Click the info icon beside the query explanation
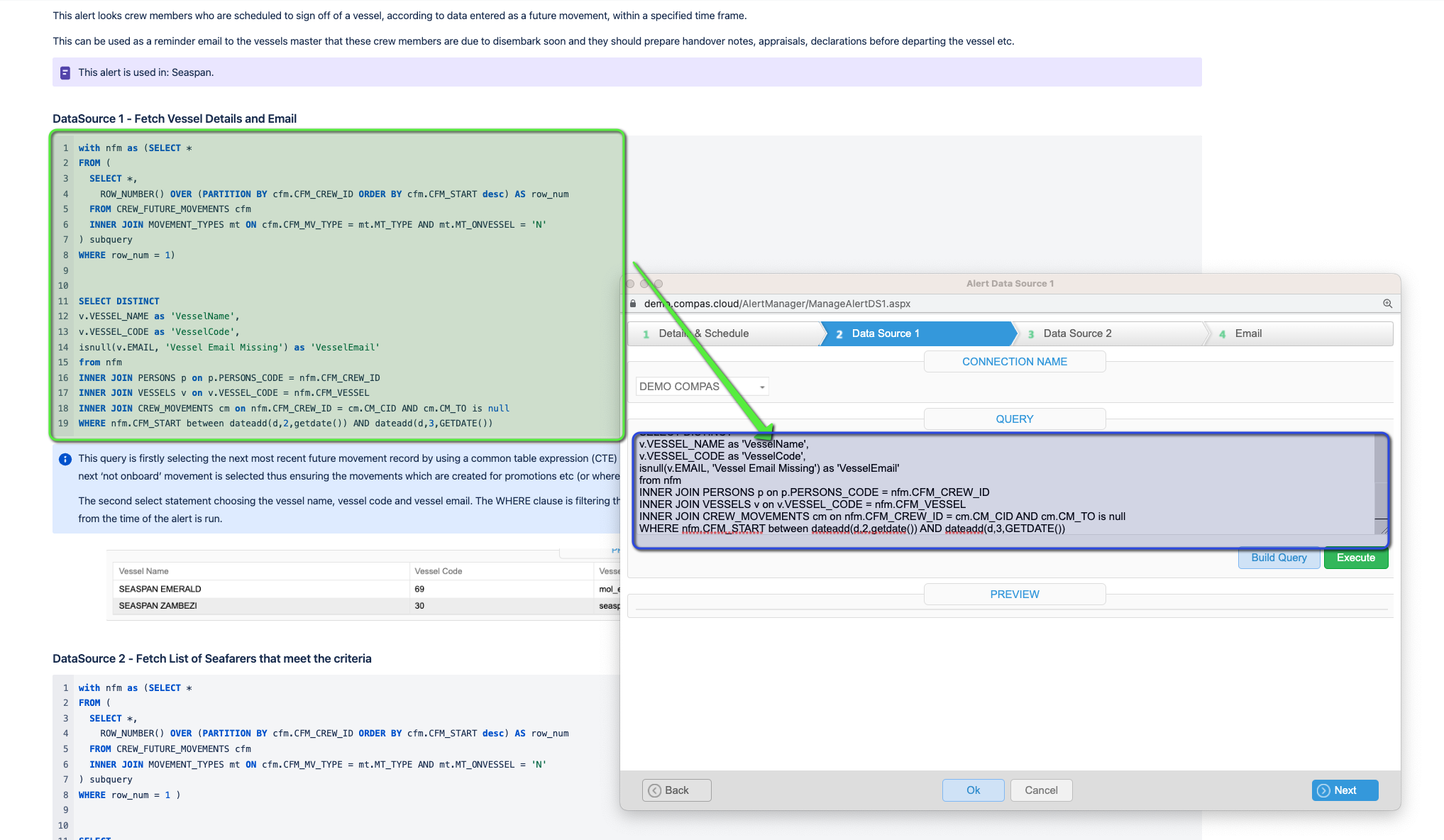The height and width of the screenshot is (840, 1444). coord(65,459)
